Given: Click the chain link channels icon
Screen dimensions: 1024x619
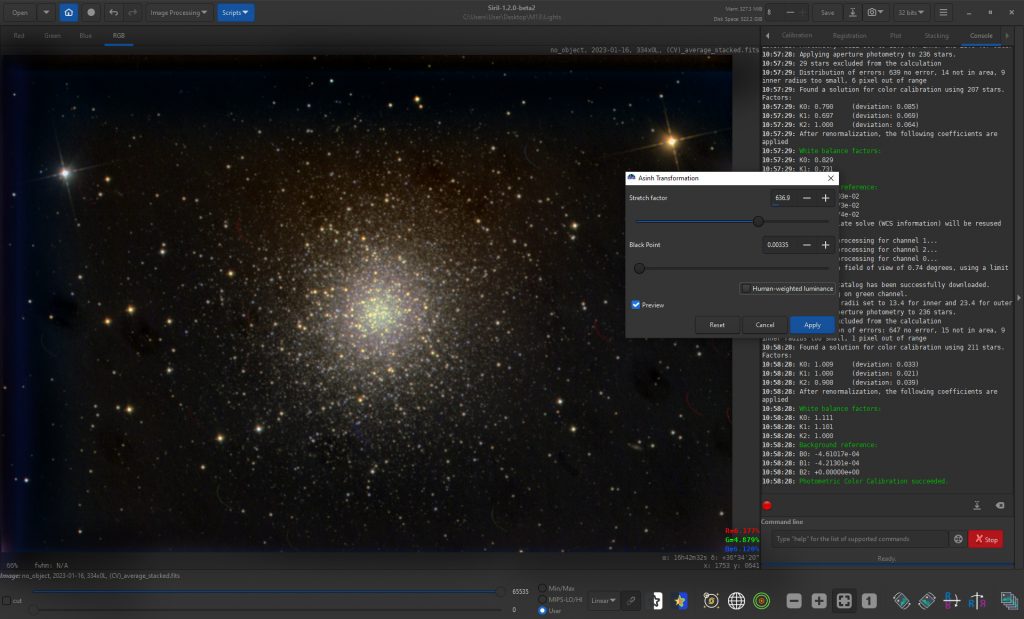Looking at the screenshot, I should 632,601.
